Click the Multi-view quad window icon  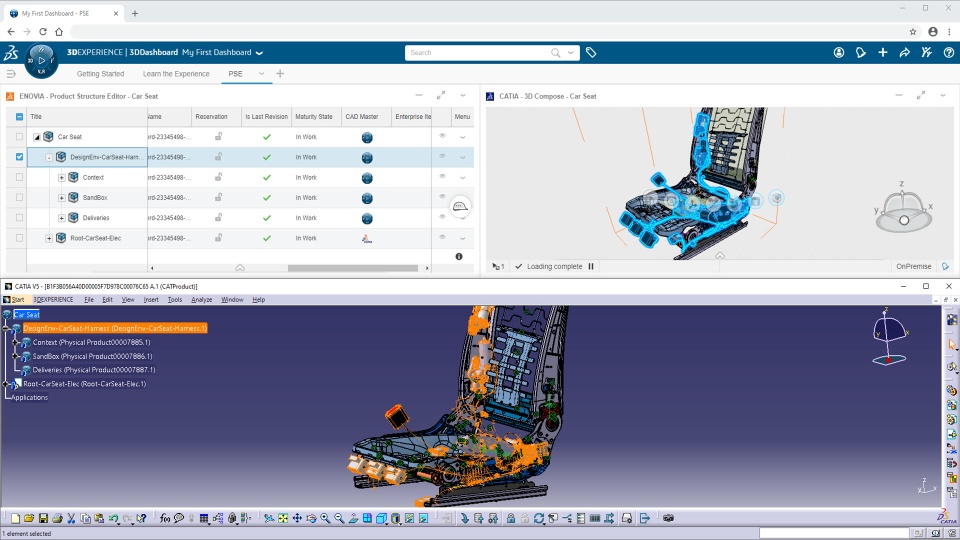tap(367, 519)
